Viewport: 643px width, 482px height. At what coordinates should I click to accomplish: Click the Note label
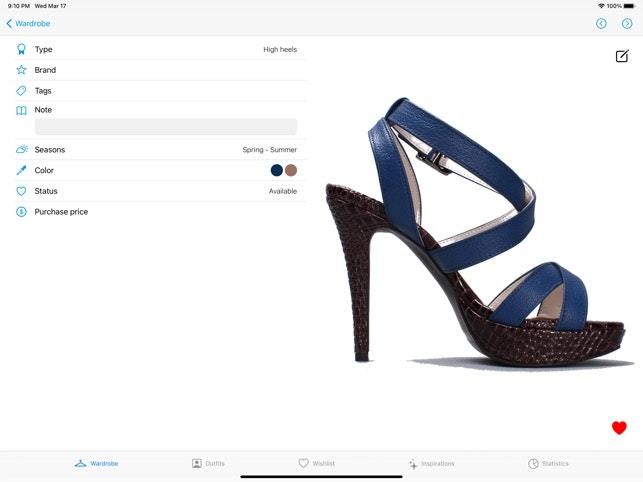(43, 110)
